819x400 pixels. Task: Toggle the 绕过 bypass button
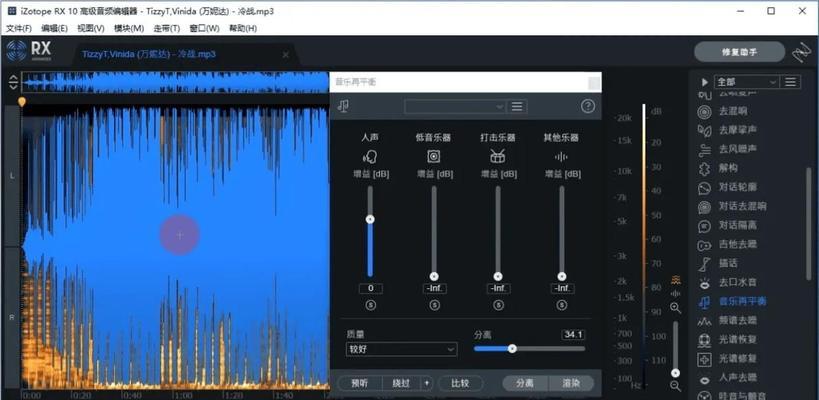(x=401, y=383)
